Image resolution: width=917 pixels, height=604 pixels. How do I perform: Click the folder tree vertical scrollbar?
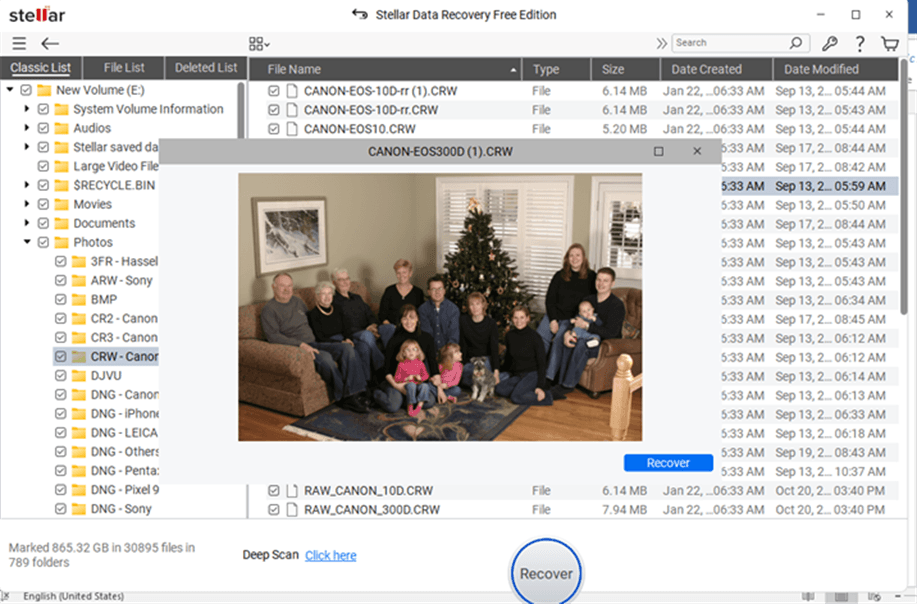point(241,111)
